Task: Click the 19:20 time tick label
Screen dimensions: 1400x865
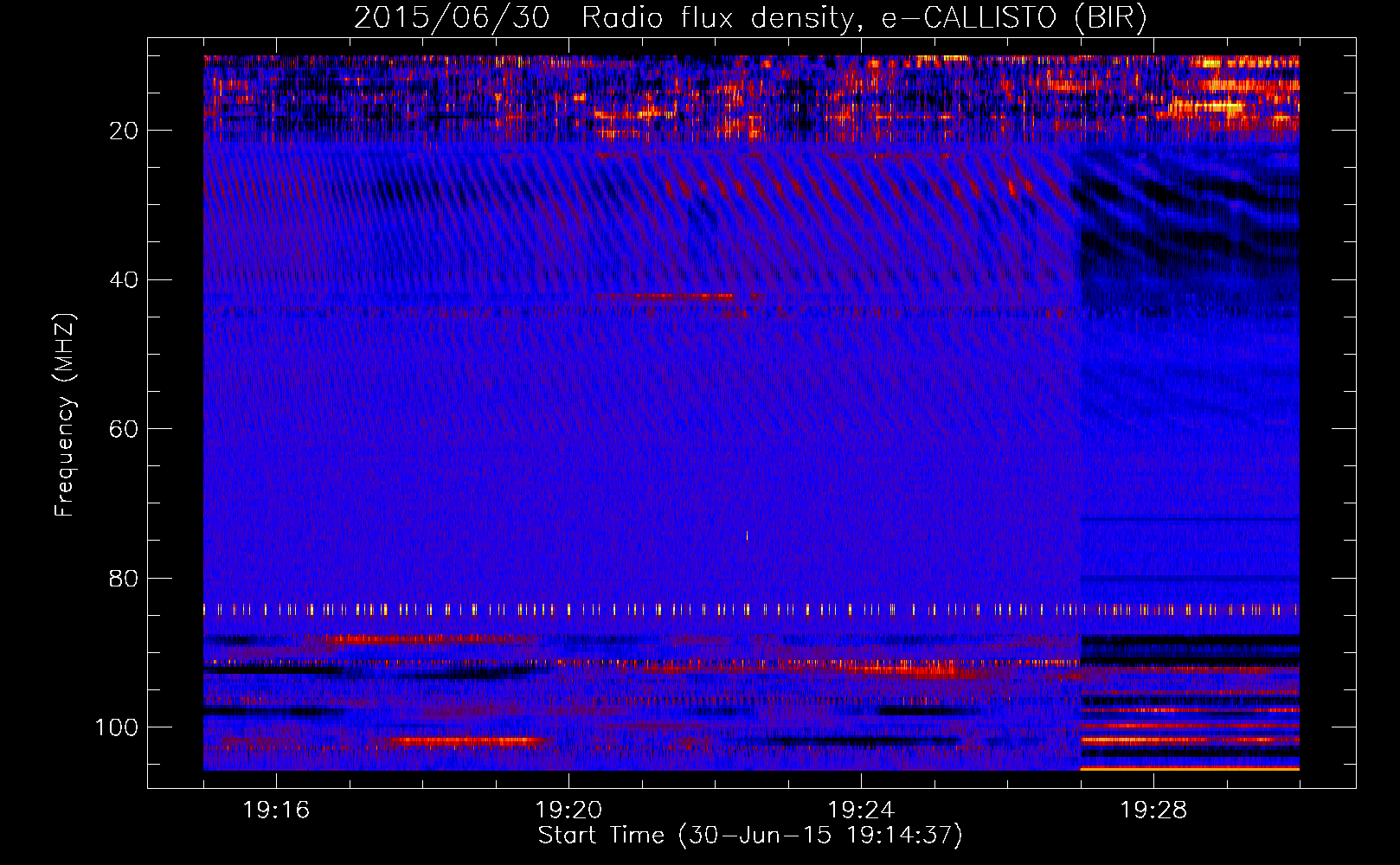Action: (568, 811)
